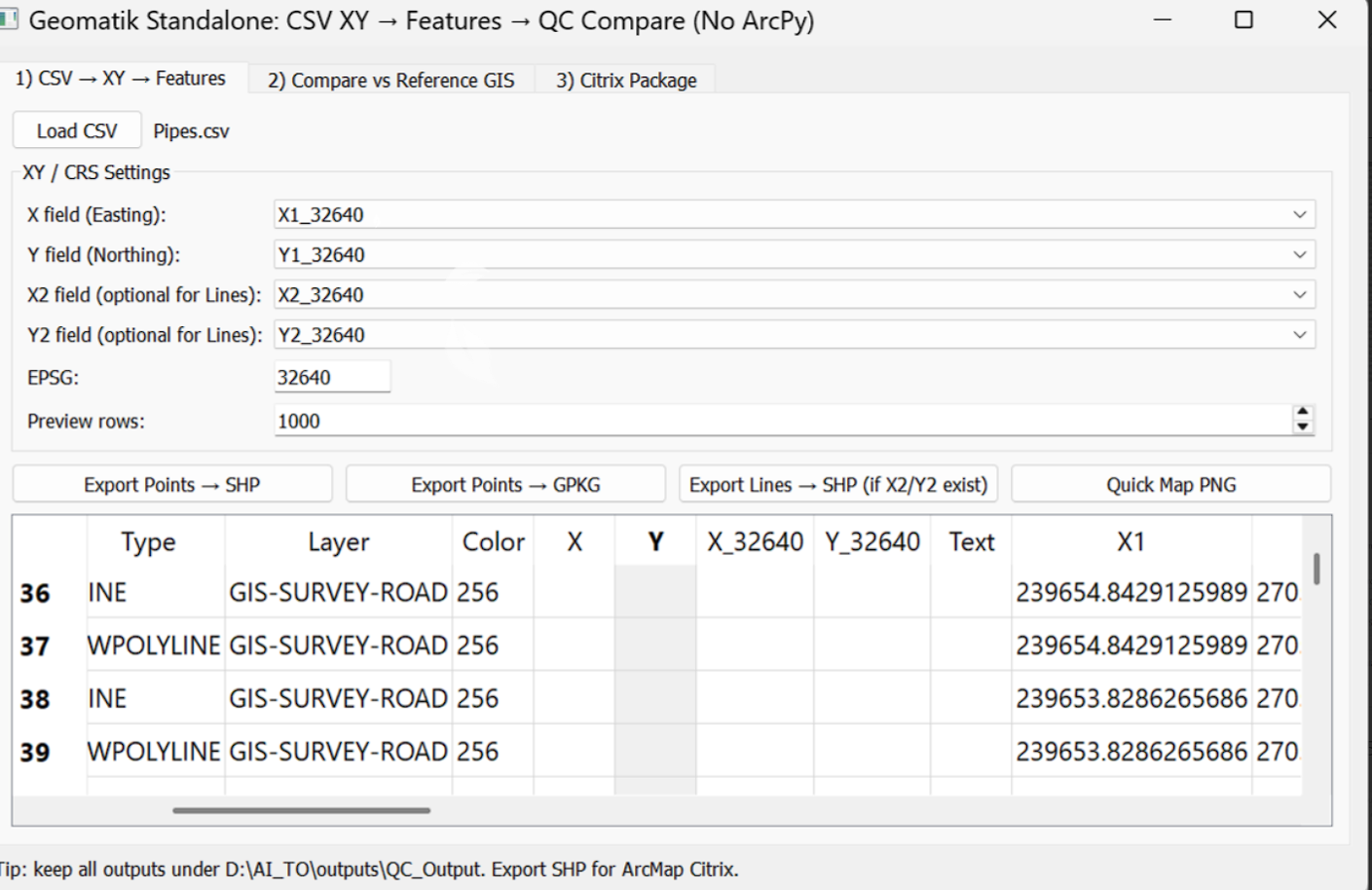Viewport: 1372px width, 890px height.
Task: Click the Pipes.csv file name label
Action: [191, 131]
